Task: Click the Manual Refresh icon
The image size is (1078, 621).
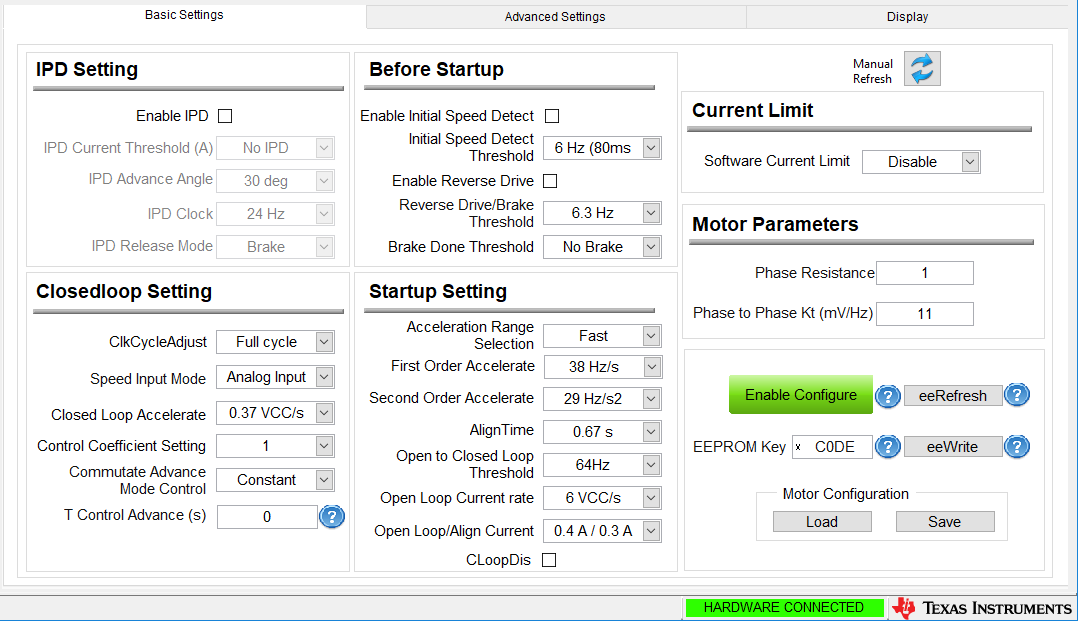Action: pos(922,69)
